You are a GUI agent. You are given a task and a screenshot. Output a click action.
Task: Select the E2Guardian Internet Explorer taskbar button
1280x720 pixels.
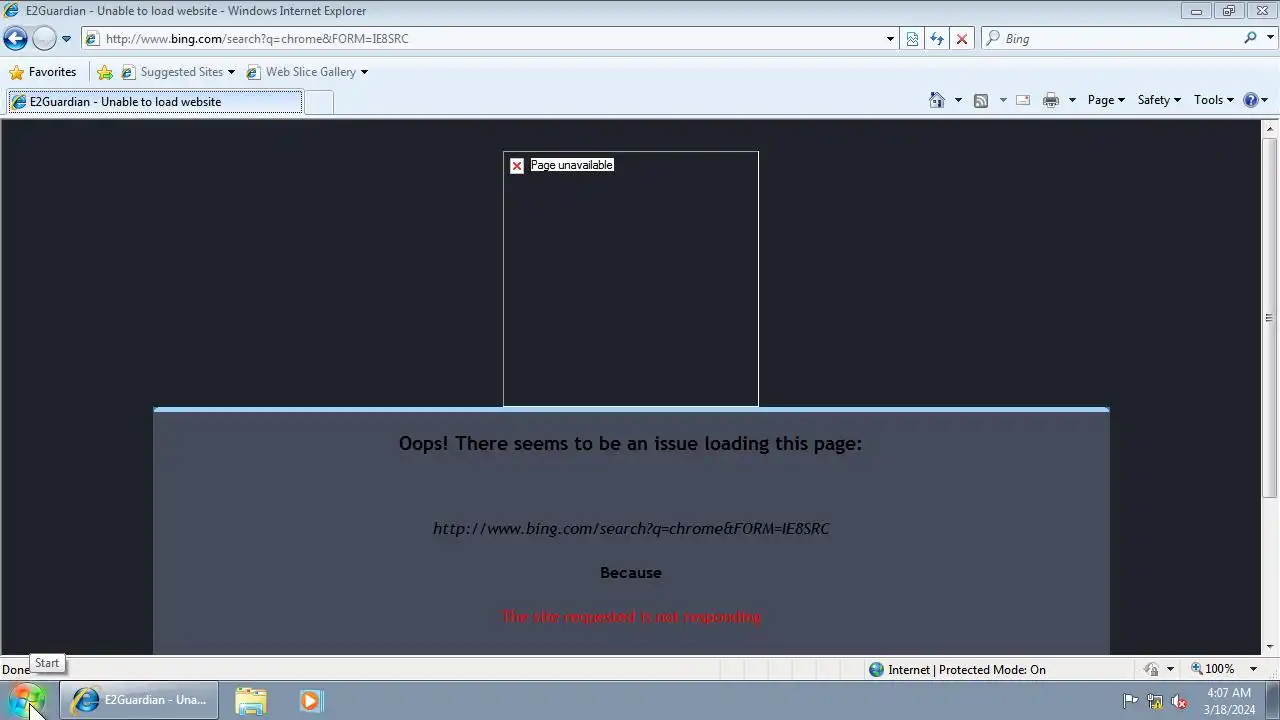[x=139, y=700]
